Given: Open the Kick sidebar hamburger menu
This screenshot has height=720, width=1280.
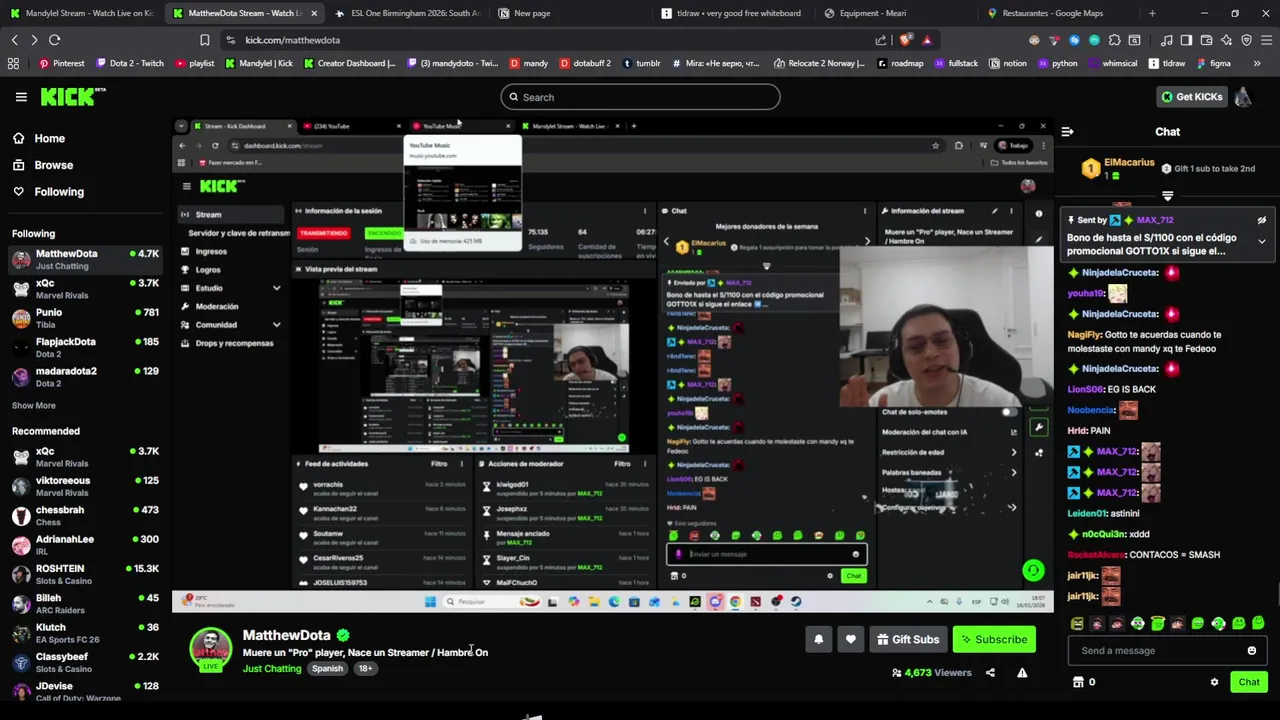Looking at the screenshot, I should pyautogui.click(x=21, y=97).
